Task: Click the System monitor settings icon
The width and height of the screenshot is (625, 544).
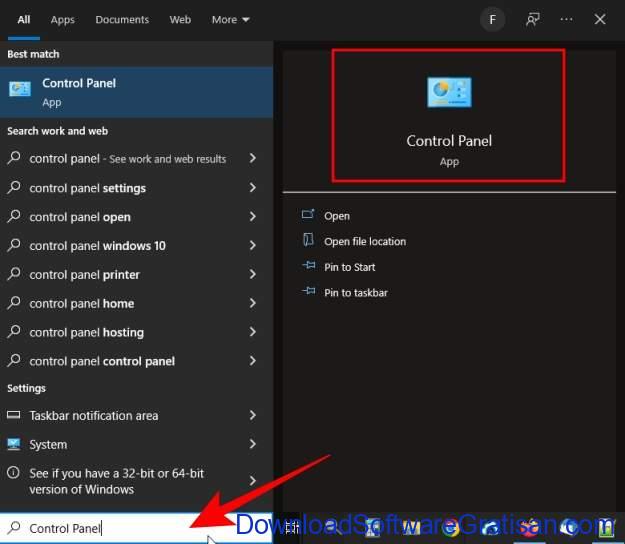Action: pyautogui.click(x=14, y=444)
